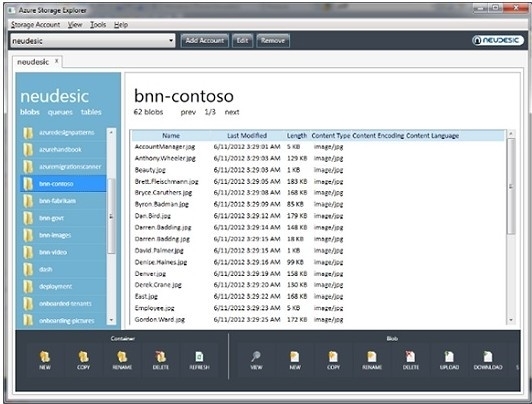Image resolution: width=532 pixels, height=404 pixels.
Task: Click the dash folder icon
Action: click(x=28, y=269)
